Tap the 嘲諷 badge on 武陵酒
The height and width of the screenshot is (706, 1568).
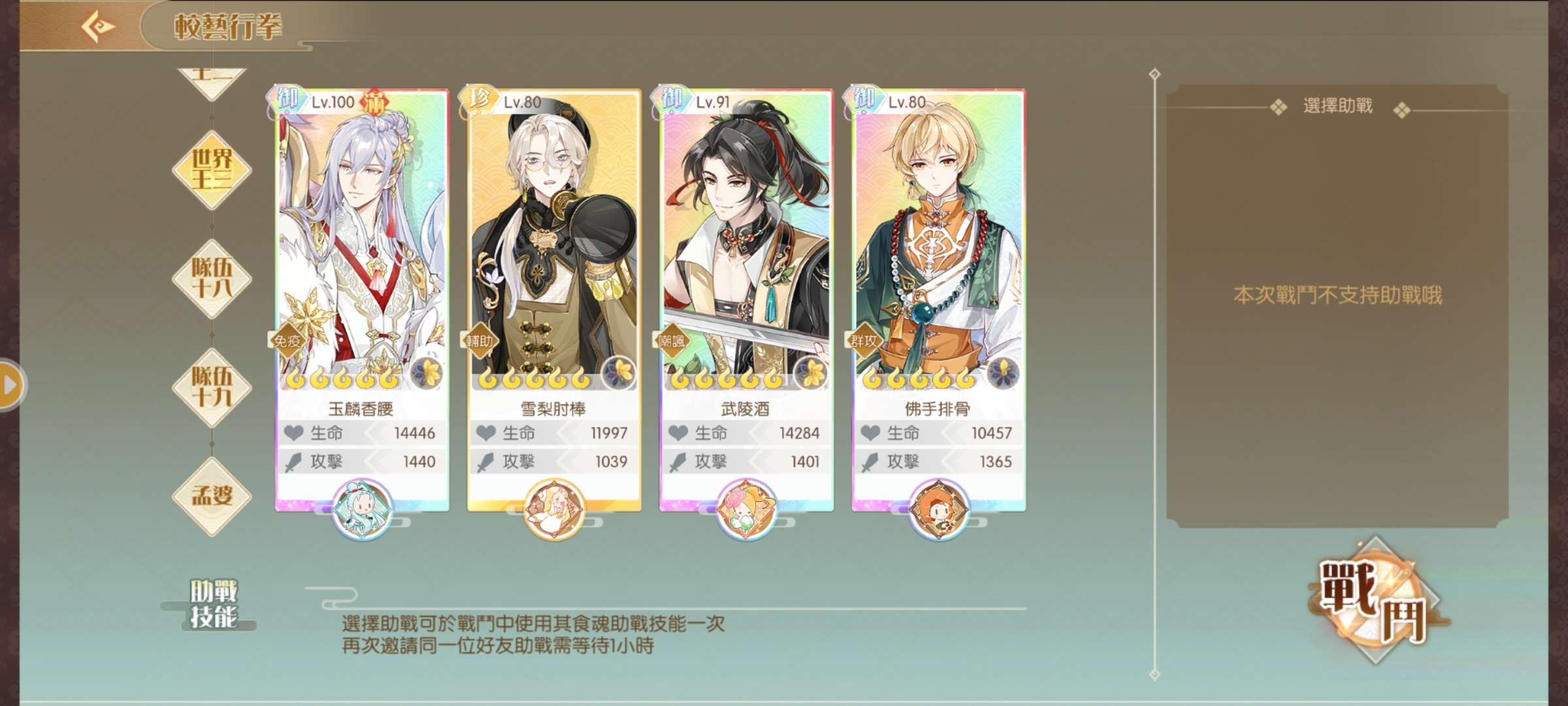tap(672, 341)
